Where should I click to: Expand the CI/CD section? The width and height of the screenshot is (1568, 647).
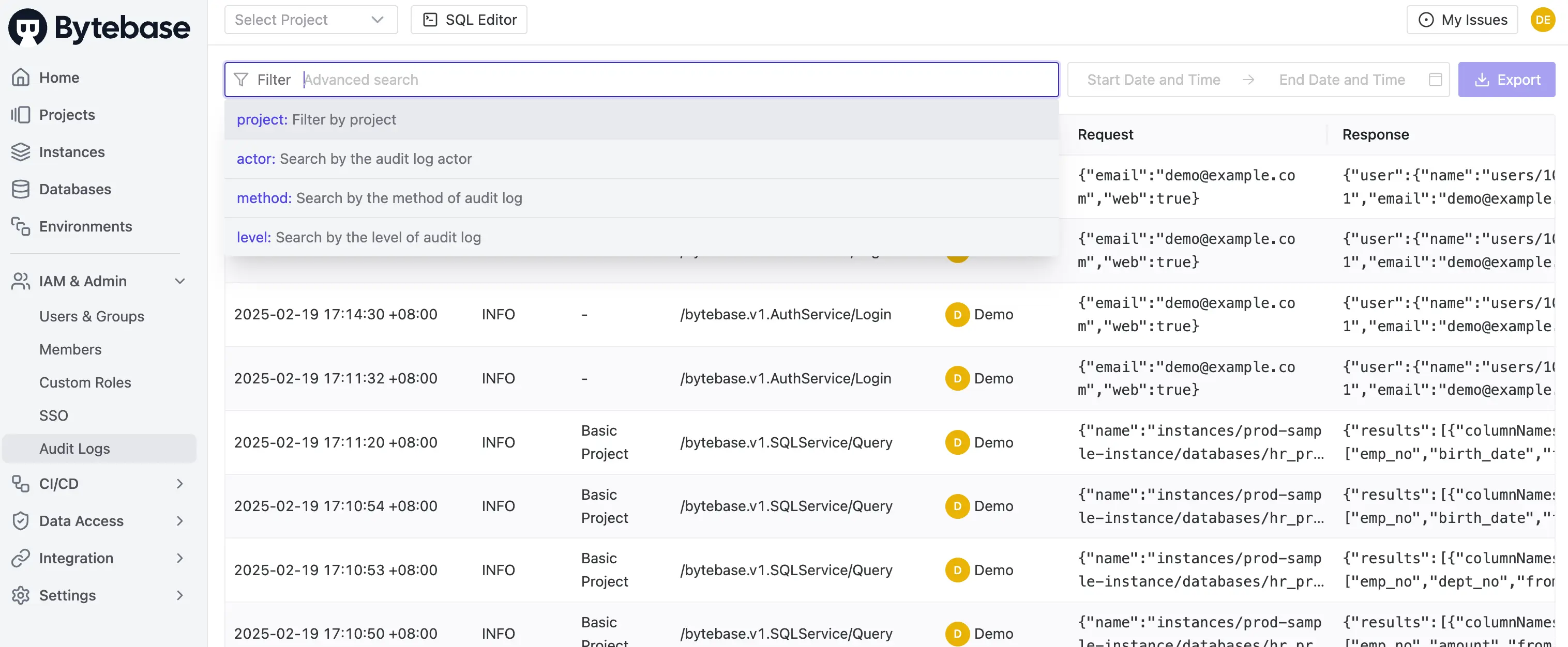coord(180,483)
